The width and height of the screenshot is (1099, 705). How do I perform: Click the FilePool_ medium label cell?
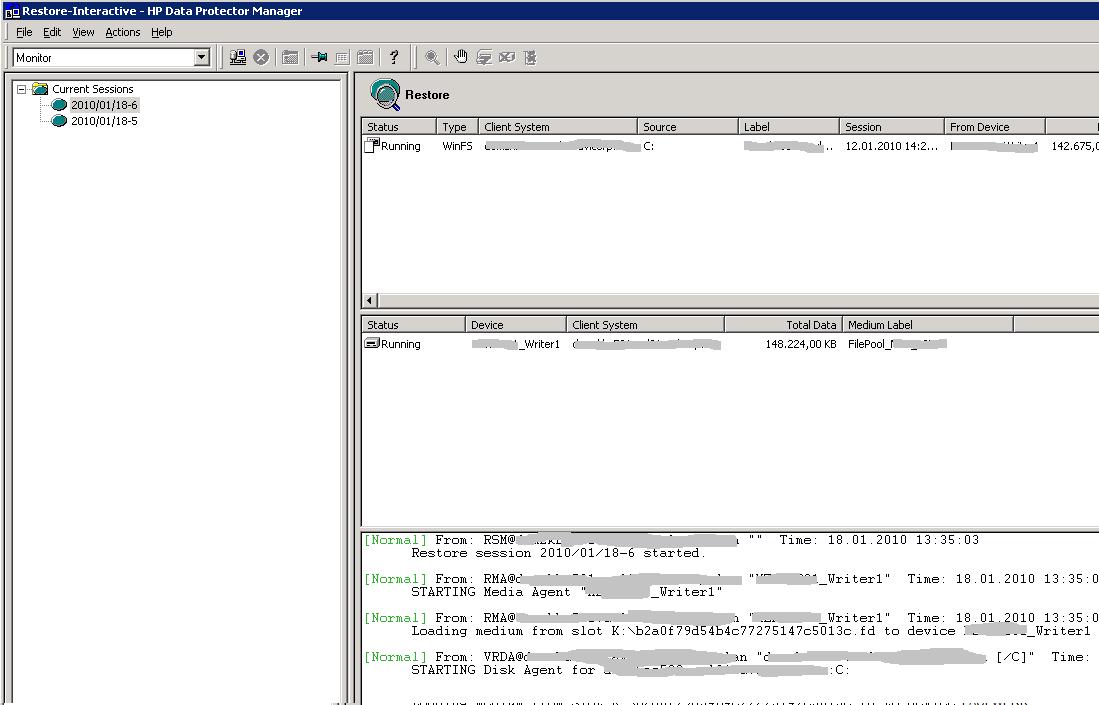pyautogui.click(x=897, y=344)
